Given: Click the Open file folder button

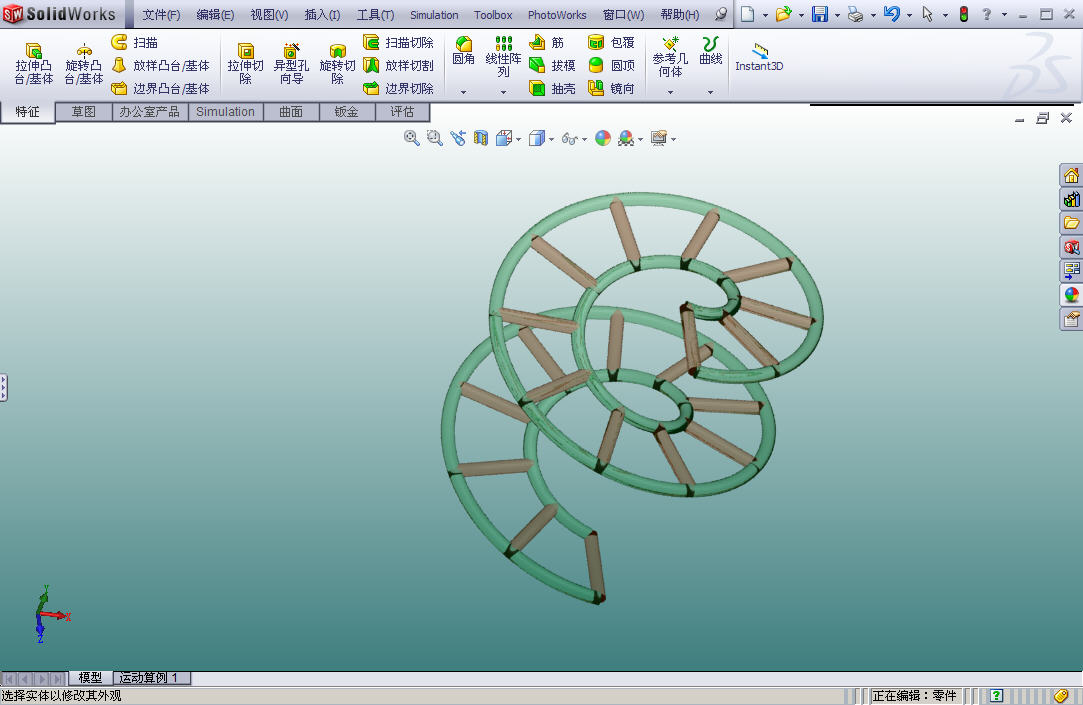Looking at the screenshot, I should [x=783, y=14].
